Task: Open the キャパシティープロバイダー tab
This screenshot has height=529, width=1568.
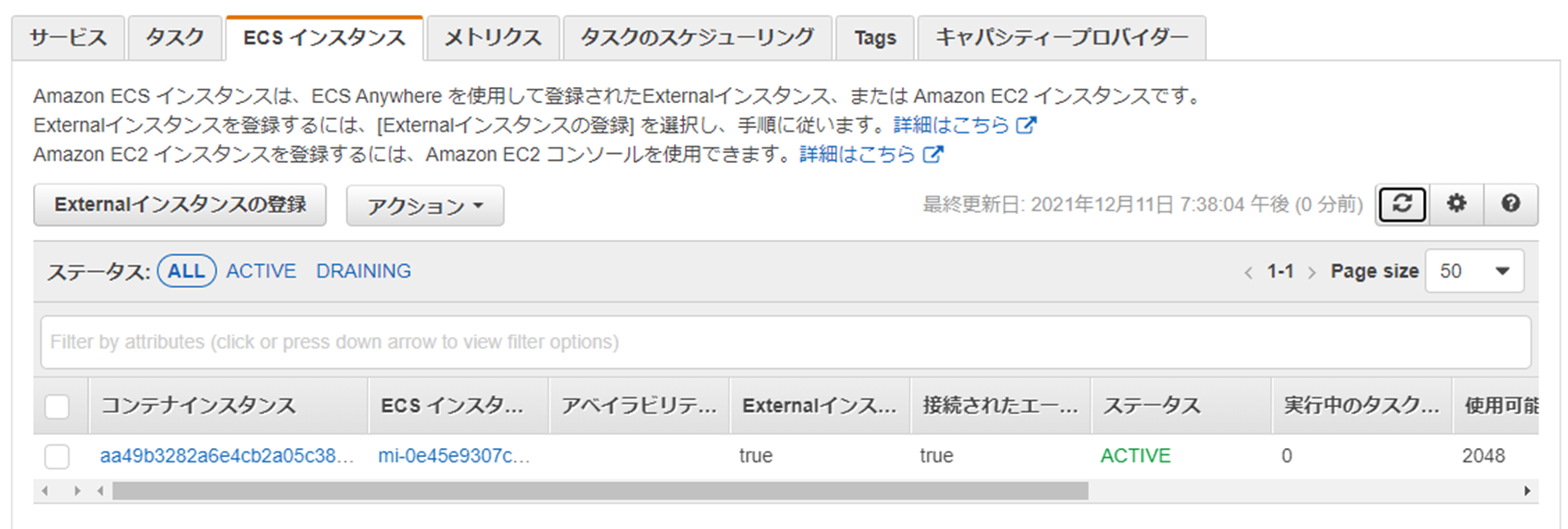Action: (1061, 38)
